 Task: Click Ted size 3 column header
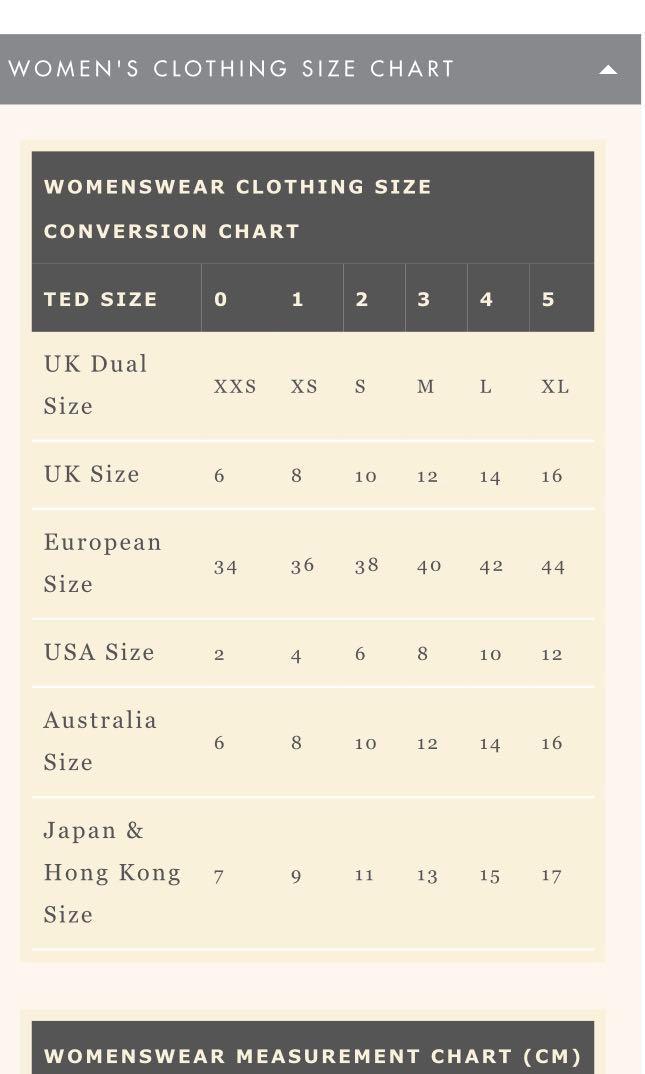tap(424, 299)
